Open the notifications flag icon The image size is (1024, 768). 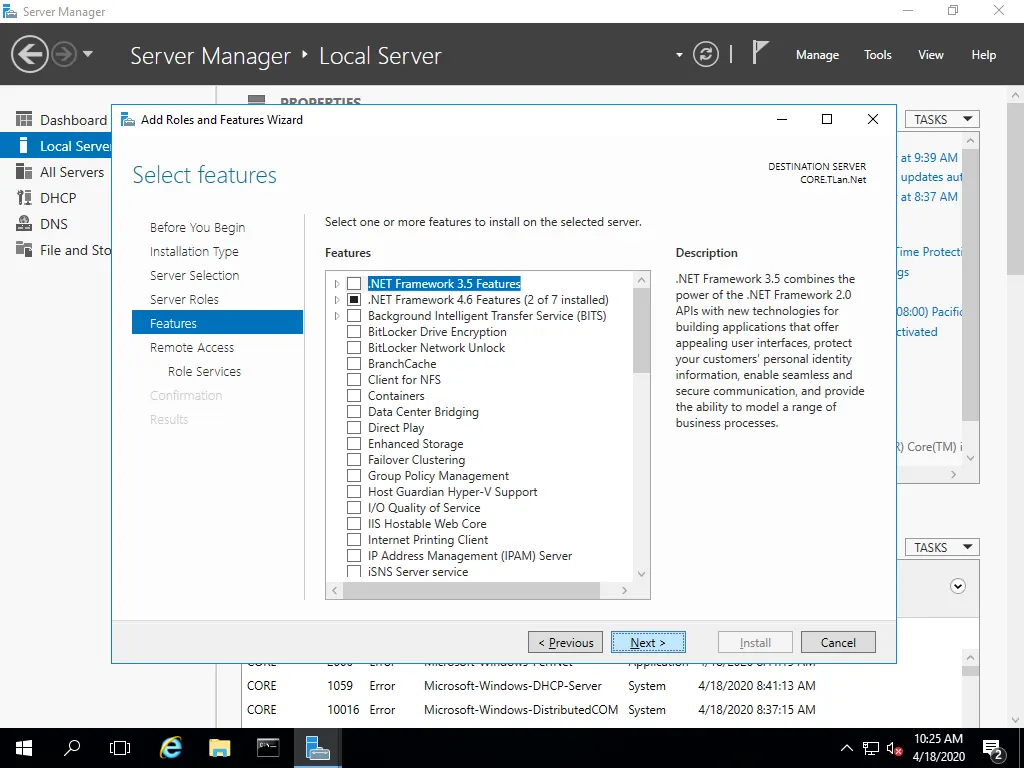760,52
